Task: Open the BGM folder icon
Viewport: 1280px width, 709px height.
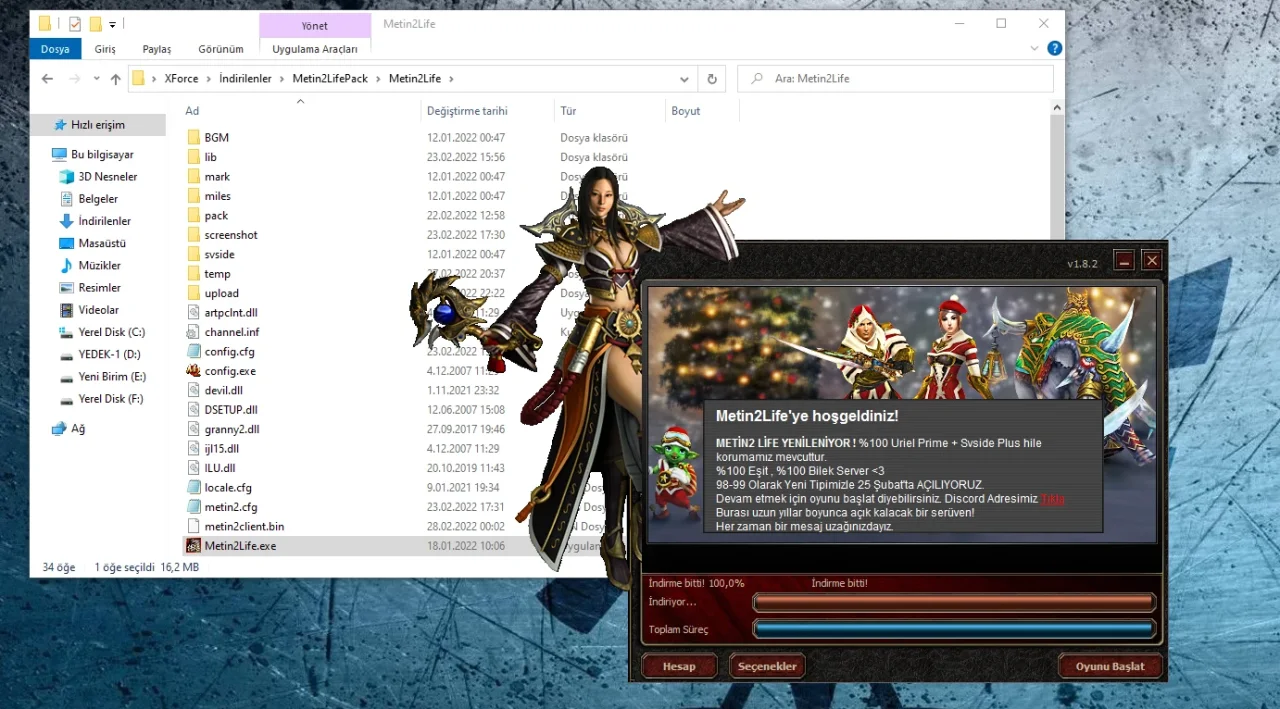Action: (x=194, y=137)
